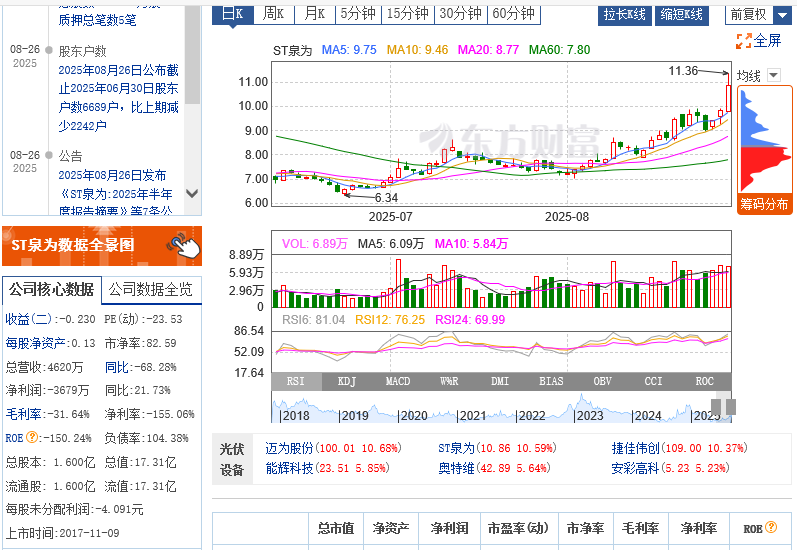Image resolution: width=797 pixels, height=550 pixels.
Task: Open the 筹码分布 button
Action: pos(764,204)
